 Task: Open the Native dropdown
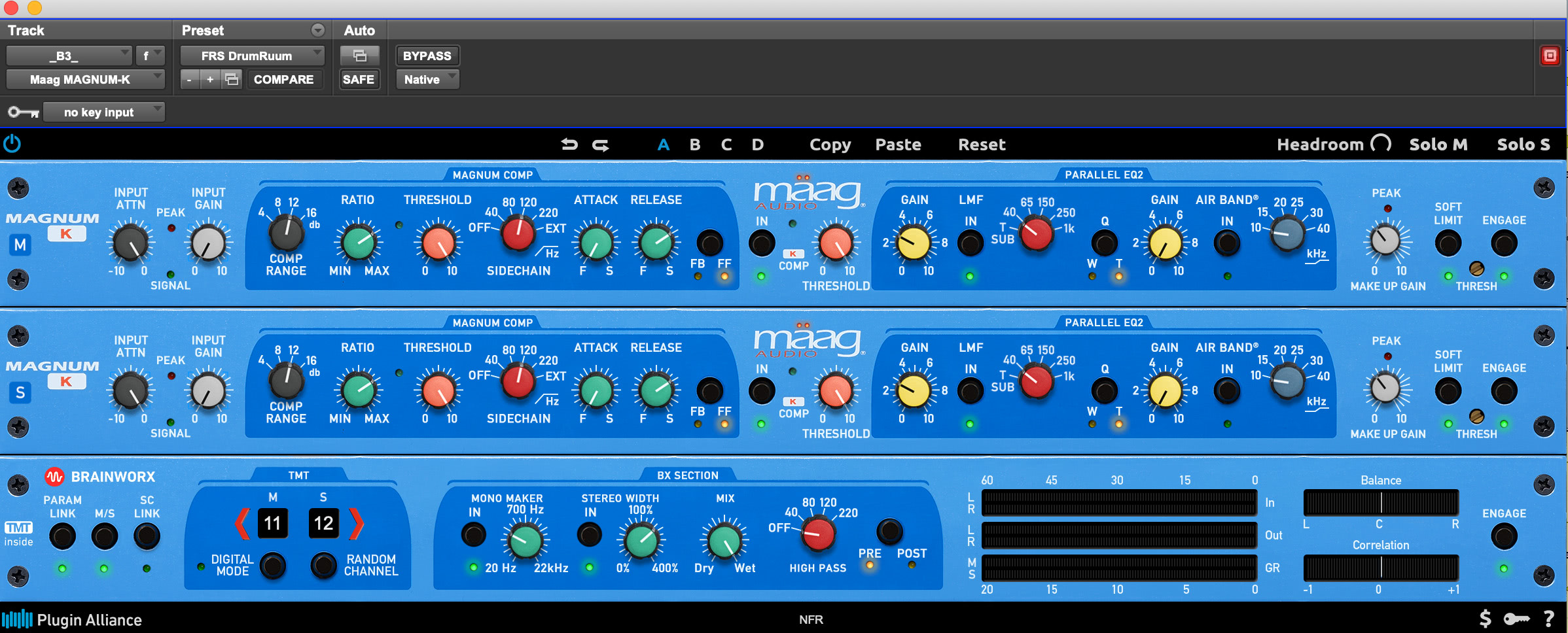pyautogui.click(x=427, y=80)
